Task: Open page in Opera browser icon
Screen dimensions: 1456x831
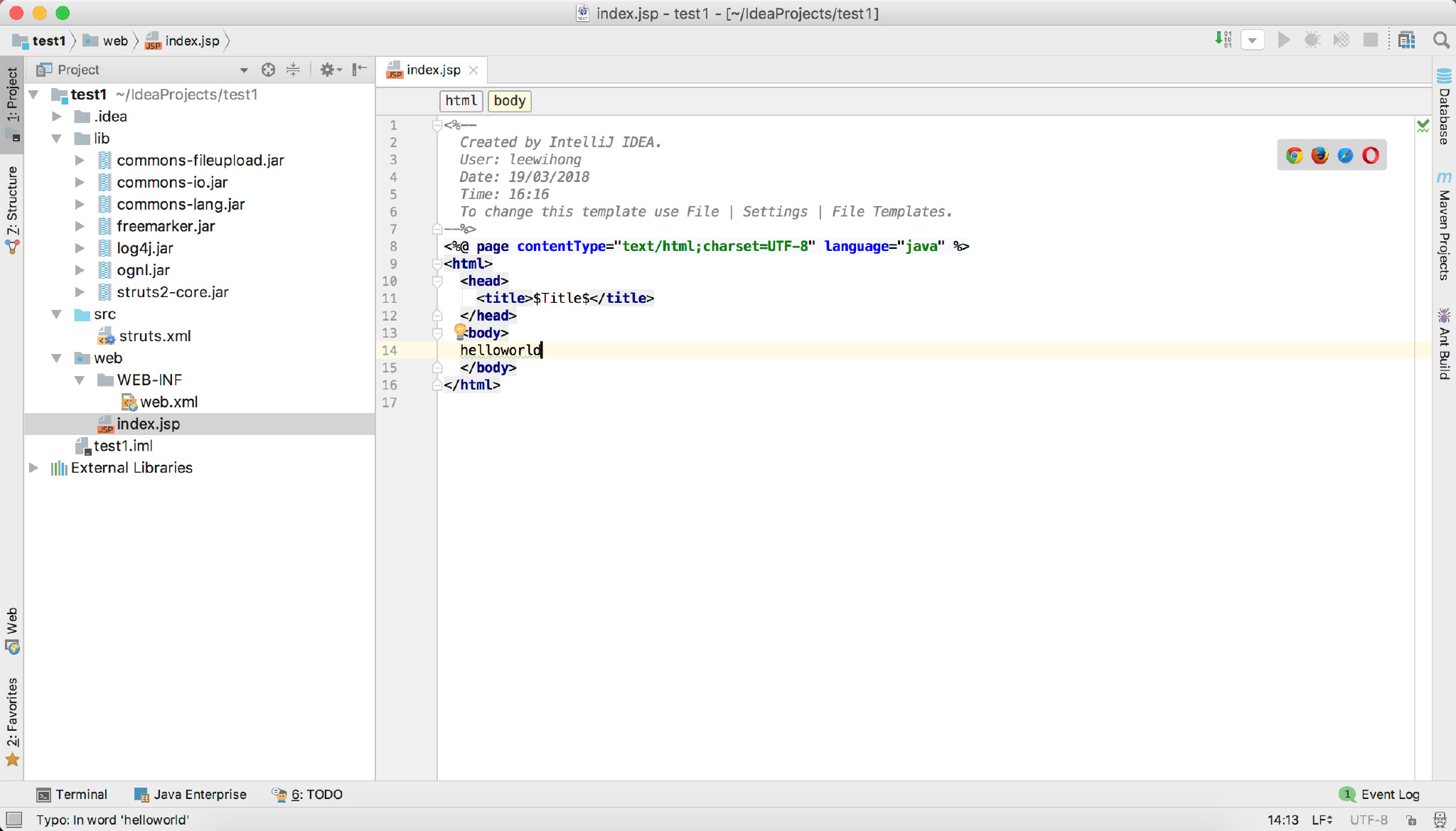Action: (1371, 156)
